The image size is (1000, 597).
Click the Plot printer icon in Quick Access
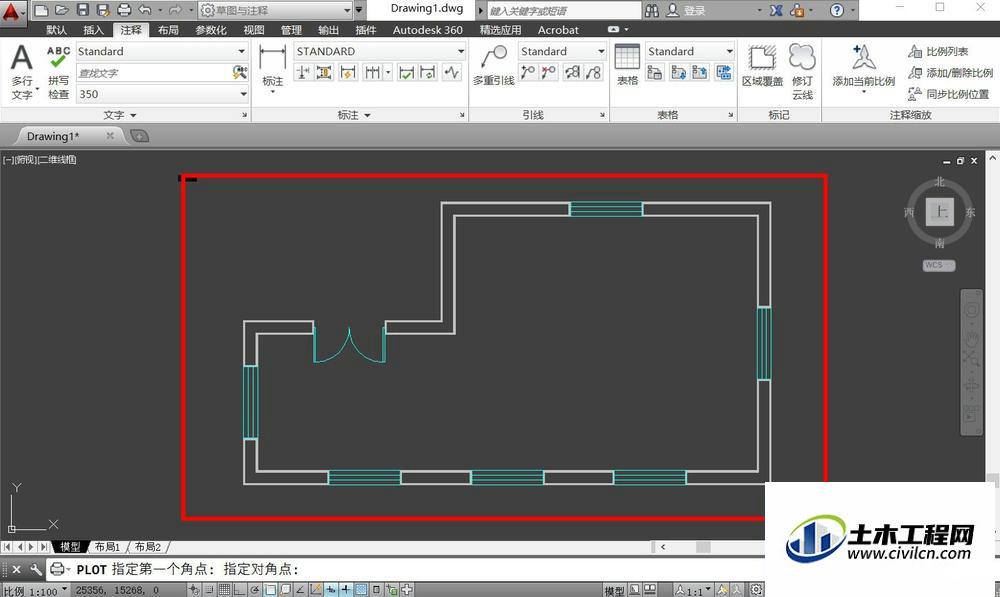[124, 10]
